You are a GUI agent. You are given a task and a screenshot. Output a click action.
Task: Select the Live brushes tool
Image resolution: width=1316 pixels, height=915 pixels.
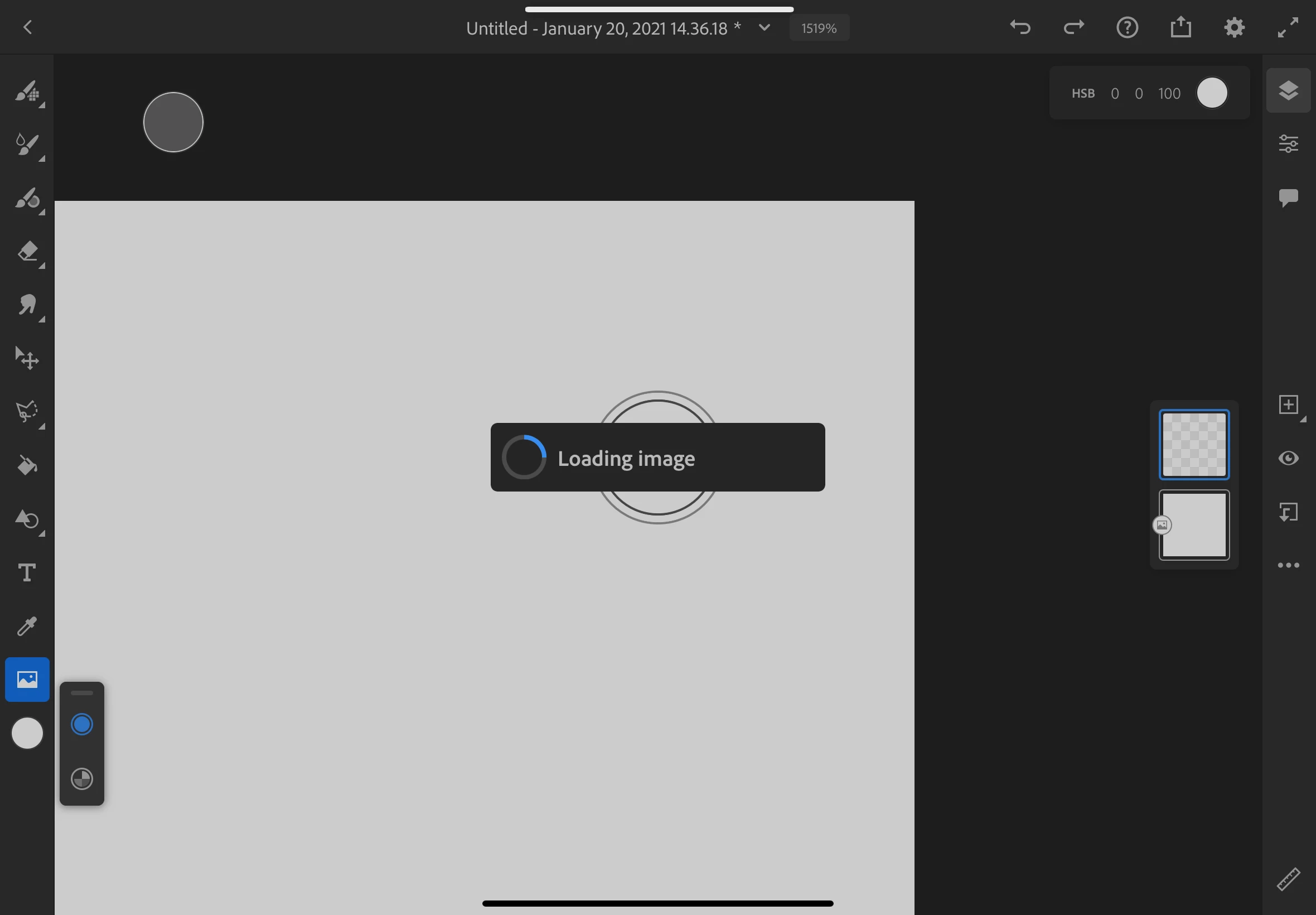coord(27,145)
